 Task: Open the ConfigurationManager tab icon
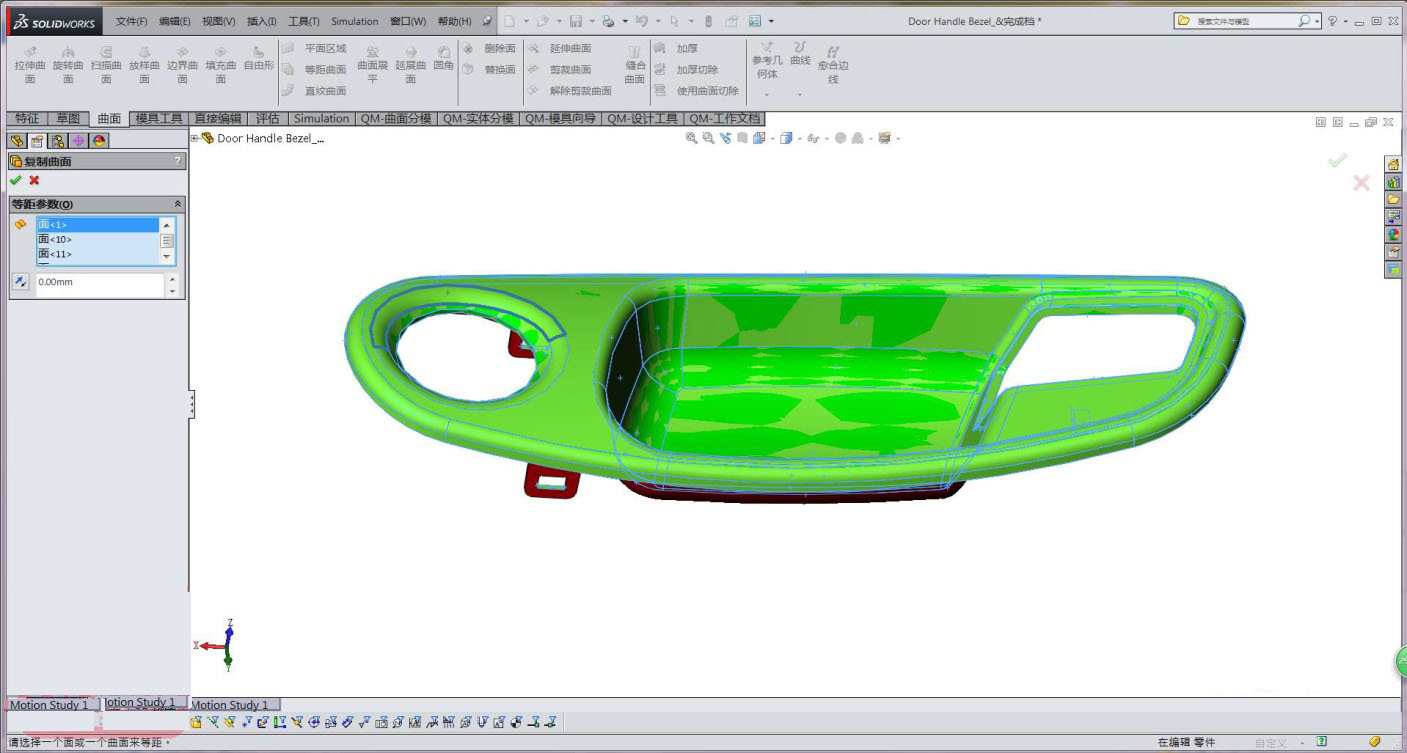[58, 141]
